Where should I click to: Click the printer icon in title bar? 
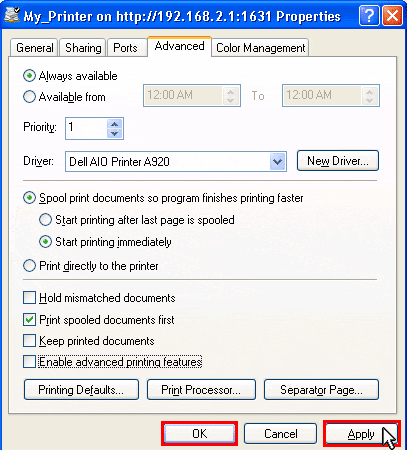coord(12,15)
